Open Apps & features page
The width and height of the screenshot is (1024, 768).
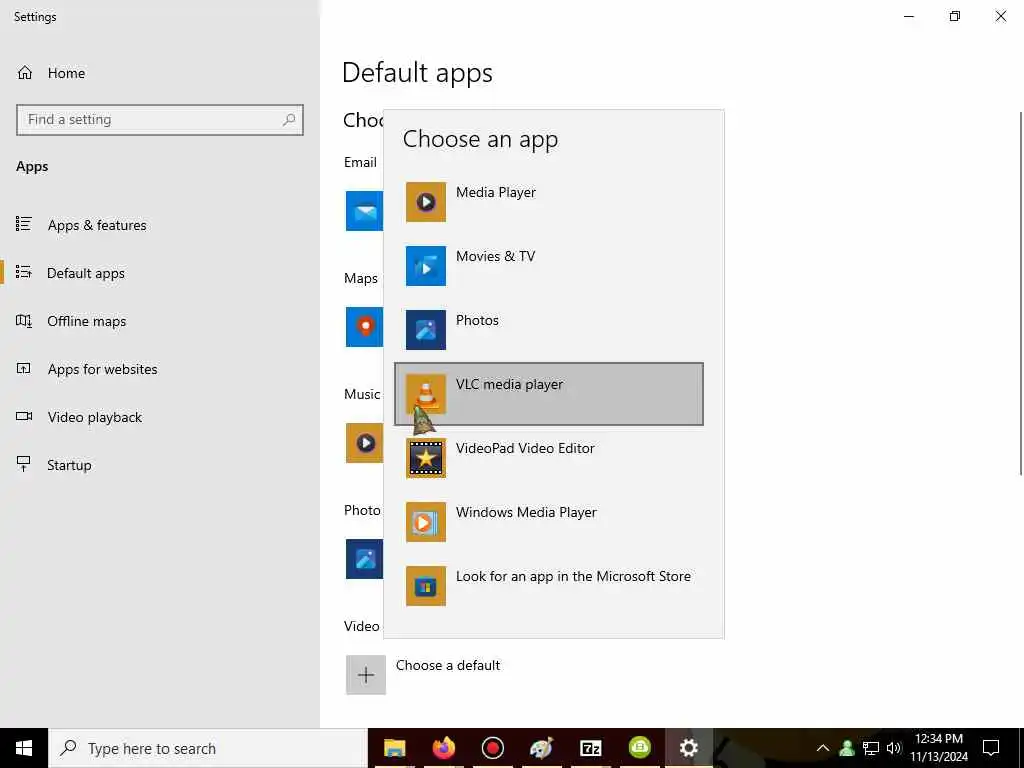click(160, 225)
